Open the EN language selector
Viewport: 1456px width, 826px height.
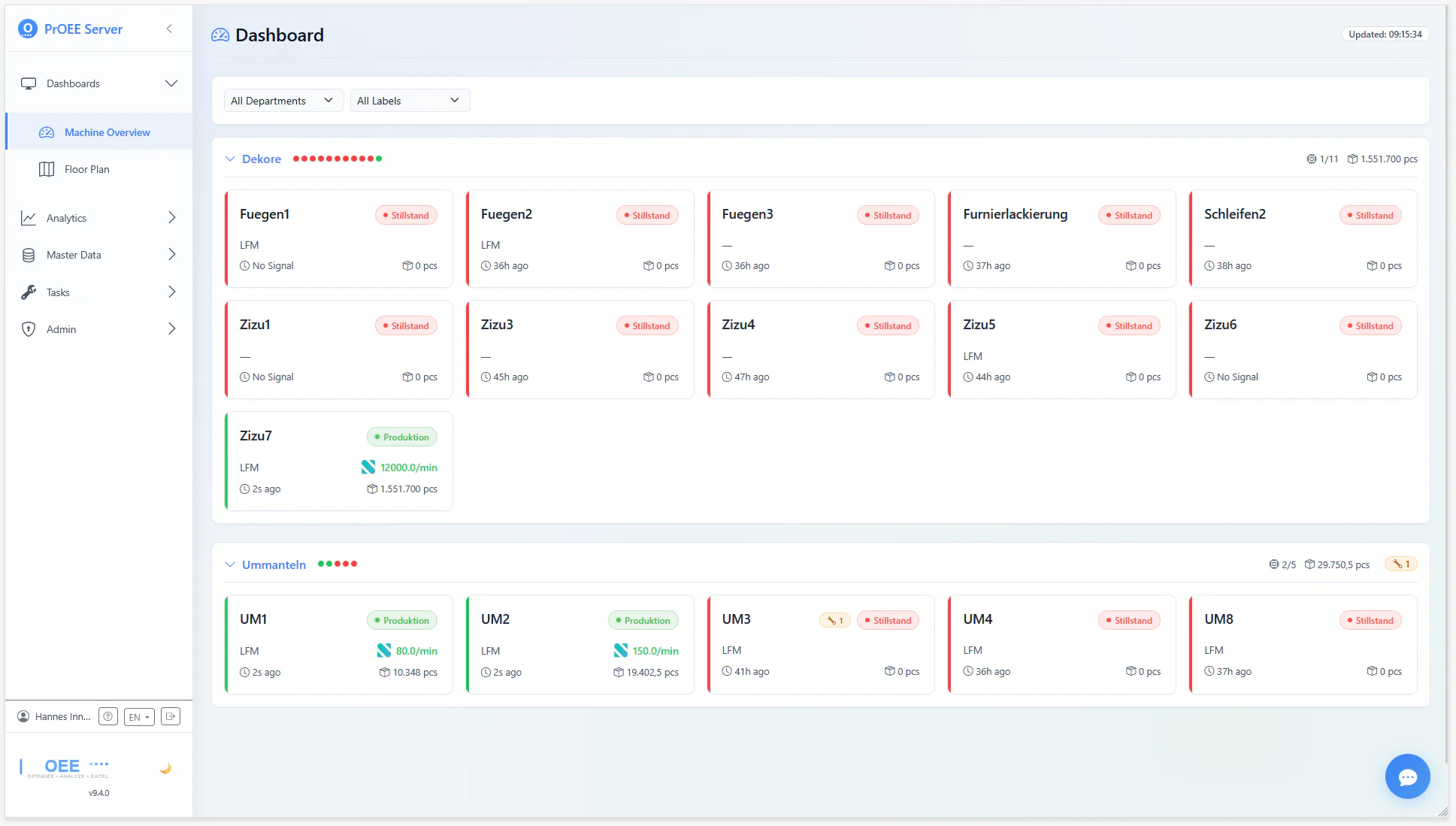coord(138,716)
